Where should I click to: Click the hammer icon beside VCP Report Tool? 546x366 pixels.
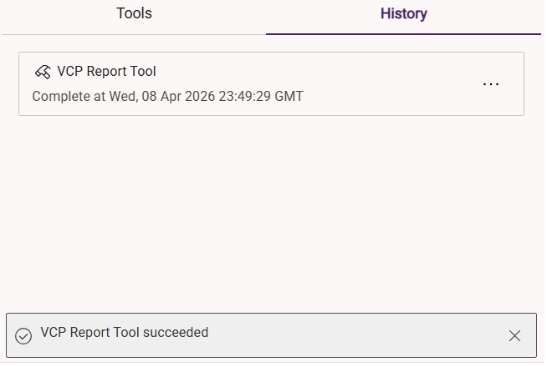(43, 72)
